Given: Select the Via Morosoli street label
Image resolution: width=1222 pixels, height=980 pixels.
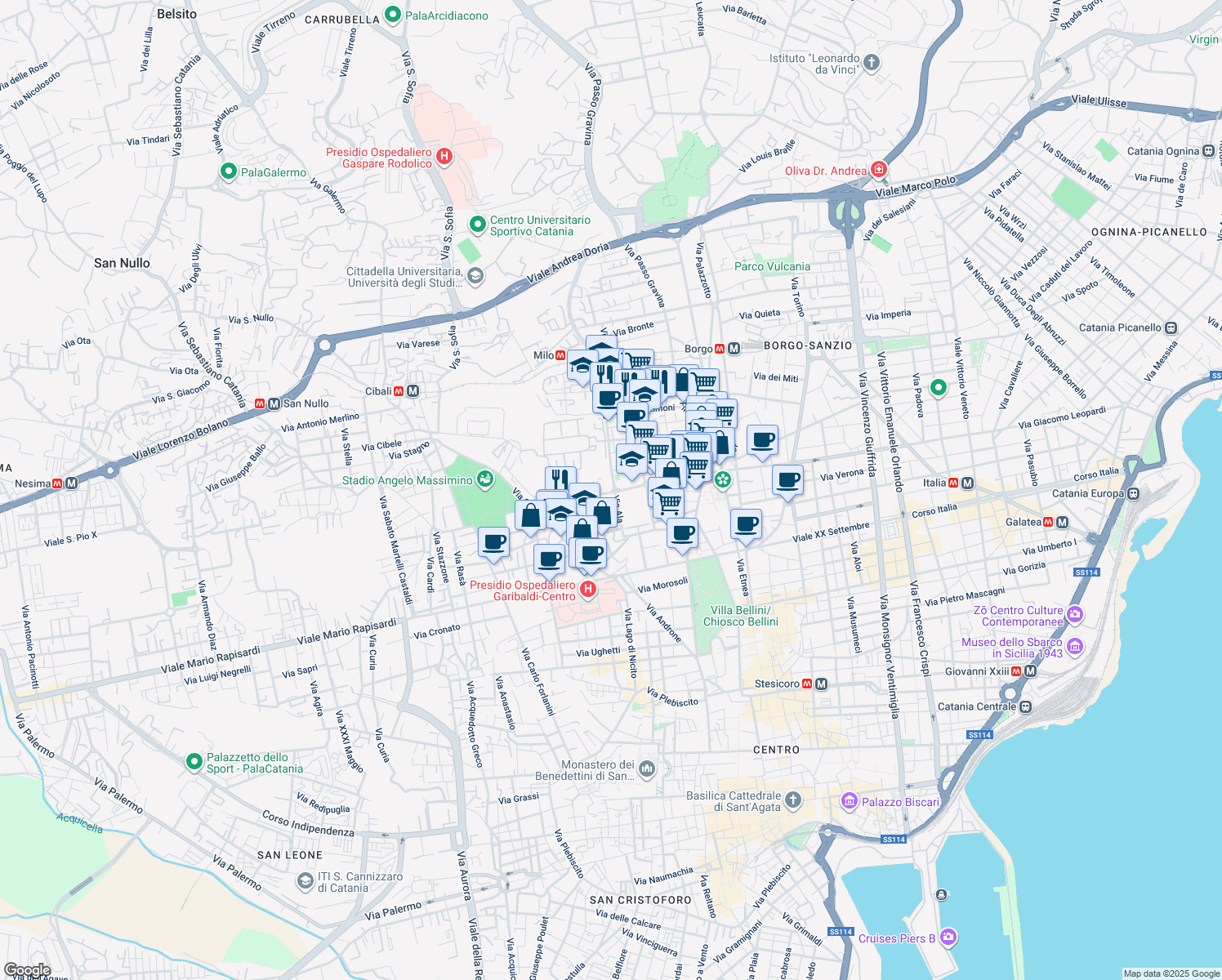Looking at the screenshot, I should point(662,584).
